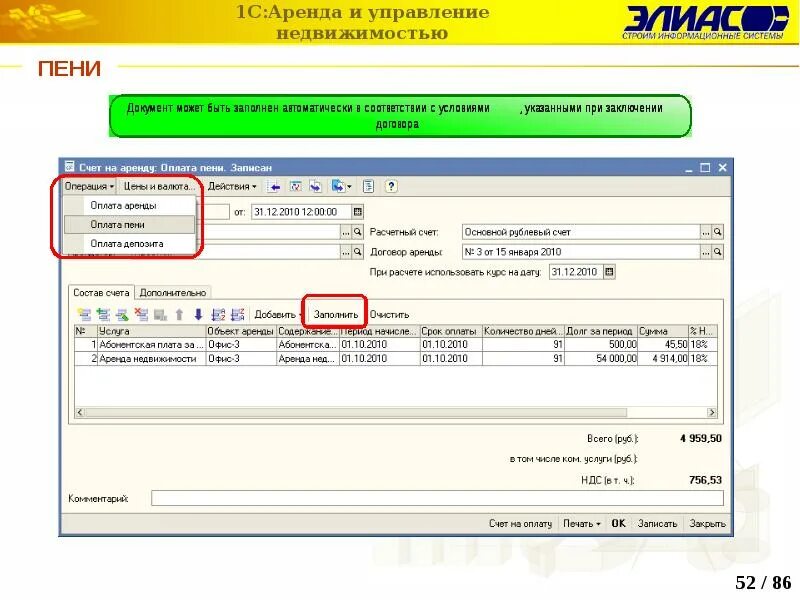Switch to Дополнительно tab
This screenshot has height=600, width=800.
pos(172,293)
